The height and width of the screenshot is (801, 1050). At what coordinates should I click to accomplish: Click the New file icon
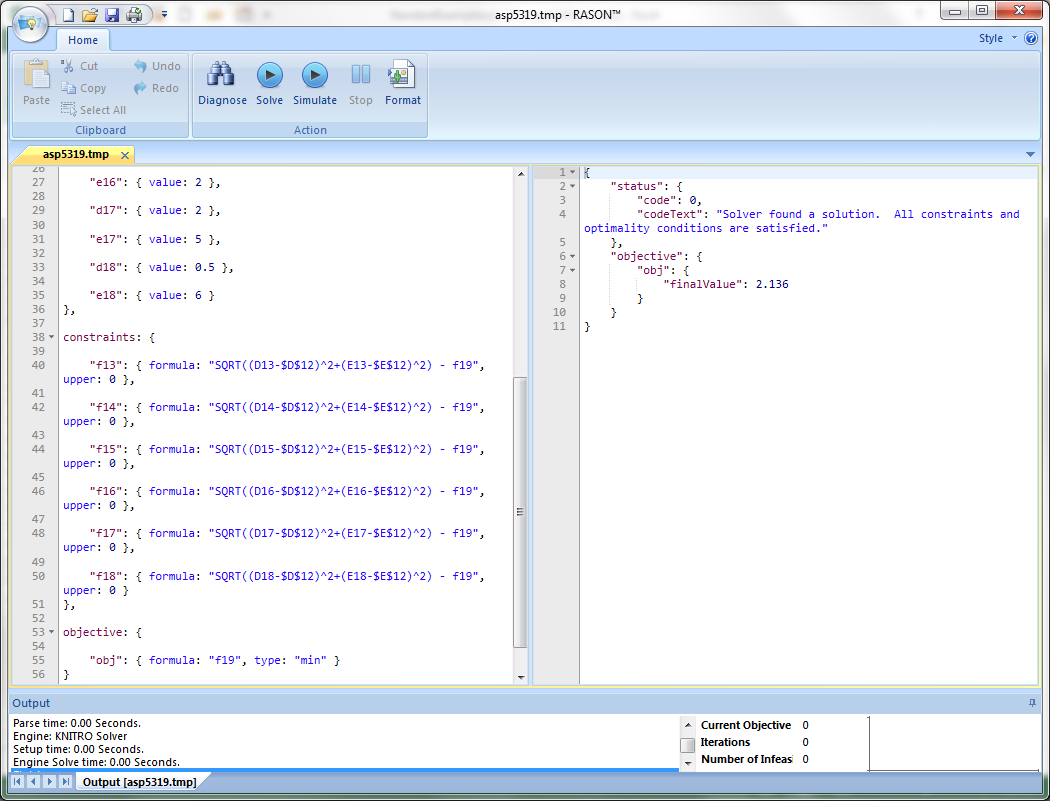pos(68,15)
